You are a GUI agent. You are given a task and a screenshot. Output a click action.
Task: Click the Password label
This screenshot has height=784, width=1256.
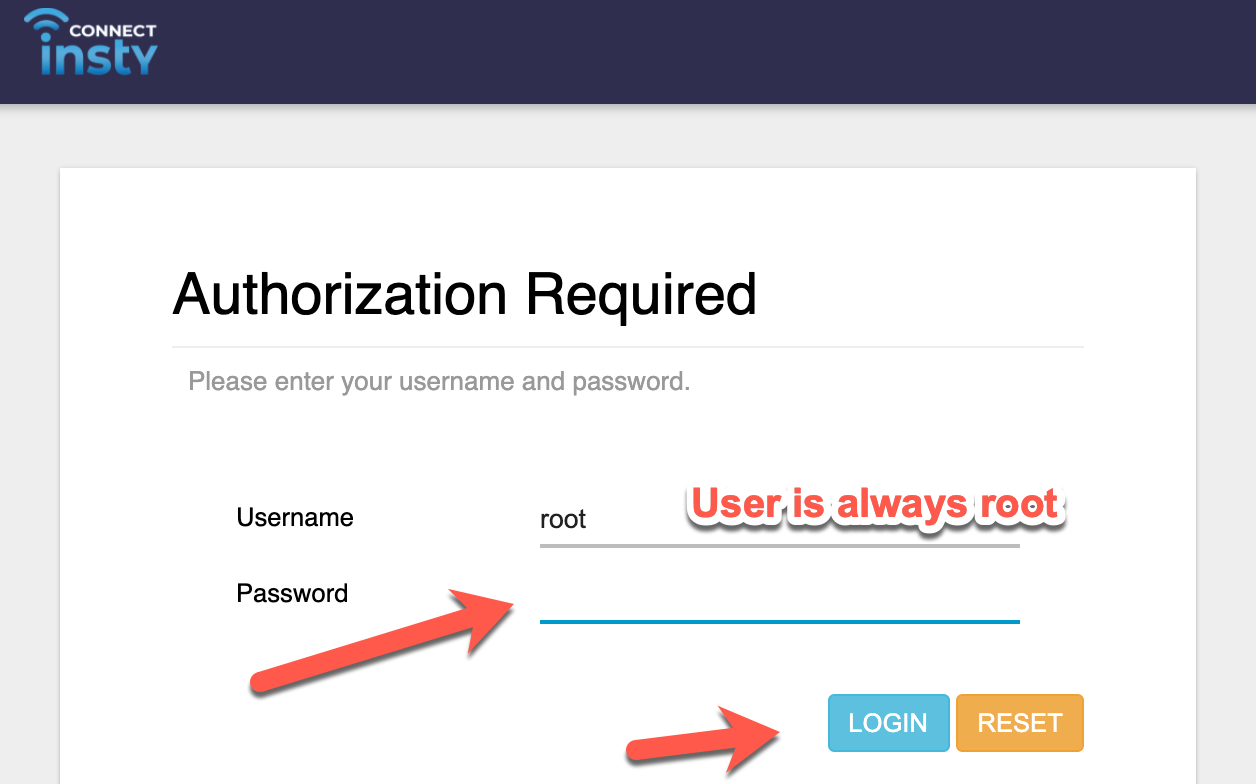(292, 593)
